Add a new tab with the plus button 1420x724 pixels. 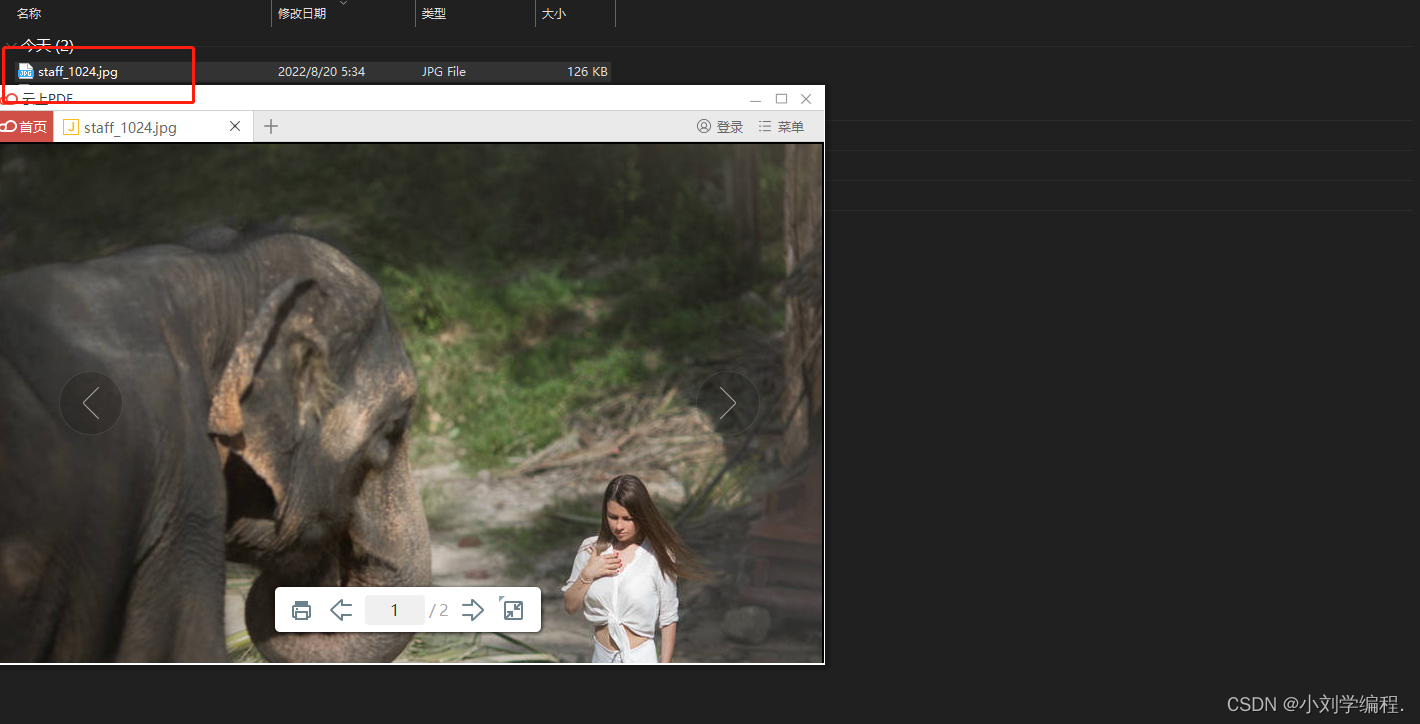[x=270, y=126]
